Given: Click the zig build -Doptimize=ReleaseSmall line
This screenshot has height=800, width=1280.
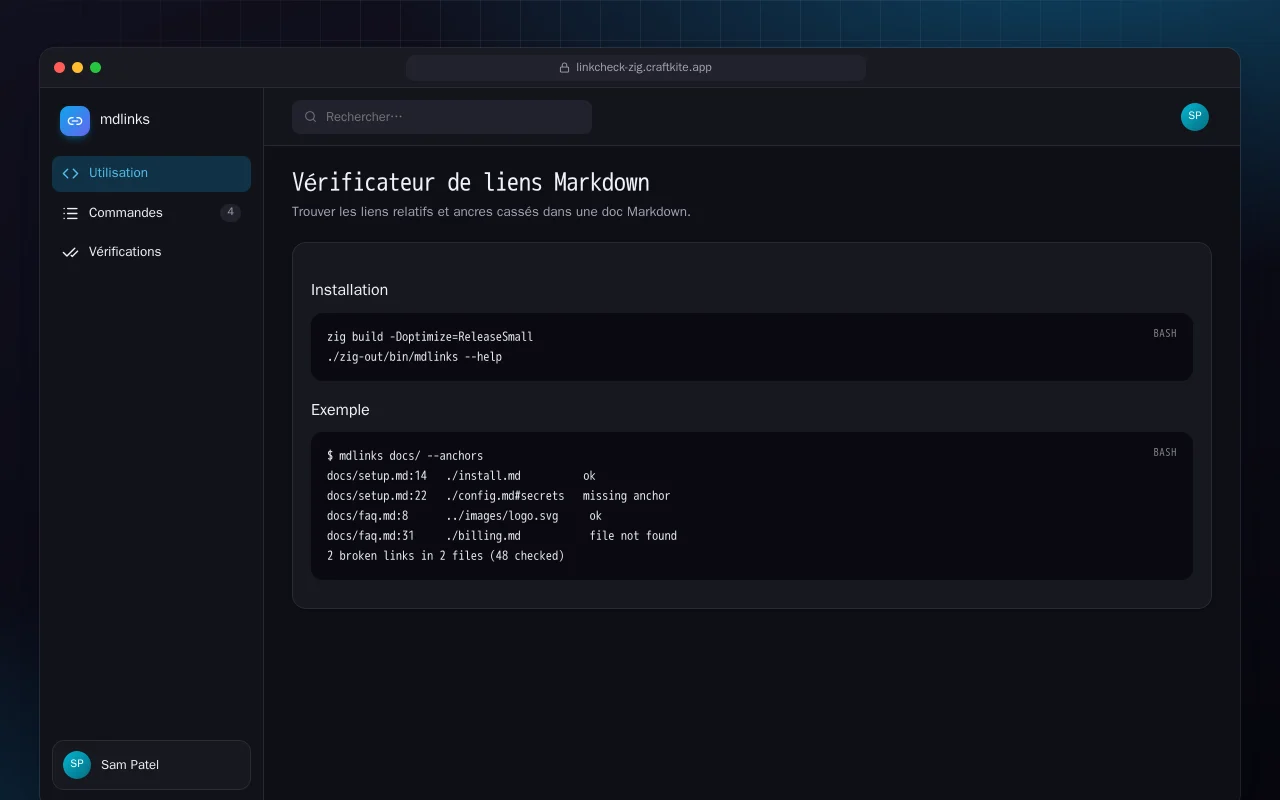Looking at the screenshot, I should (430, 337).
